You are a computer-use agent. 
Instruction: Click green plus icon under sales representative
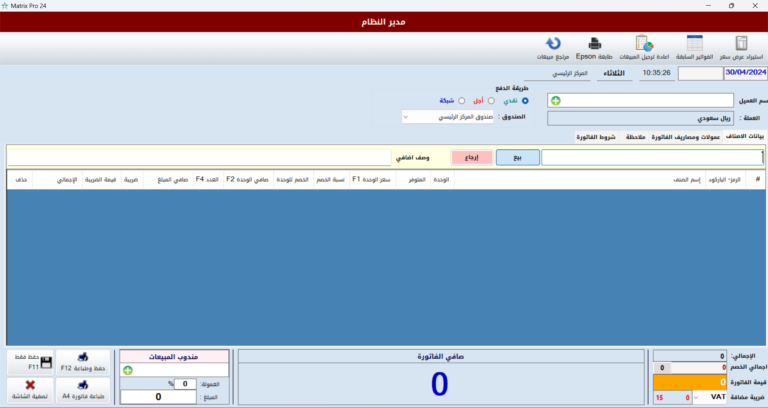pyautogui.click(x=127, y=370)
